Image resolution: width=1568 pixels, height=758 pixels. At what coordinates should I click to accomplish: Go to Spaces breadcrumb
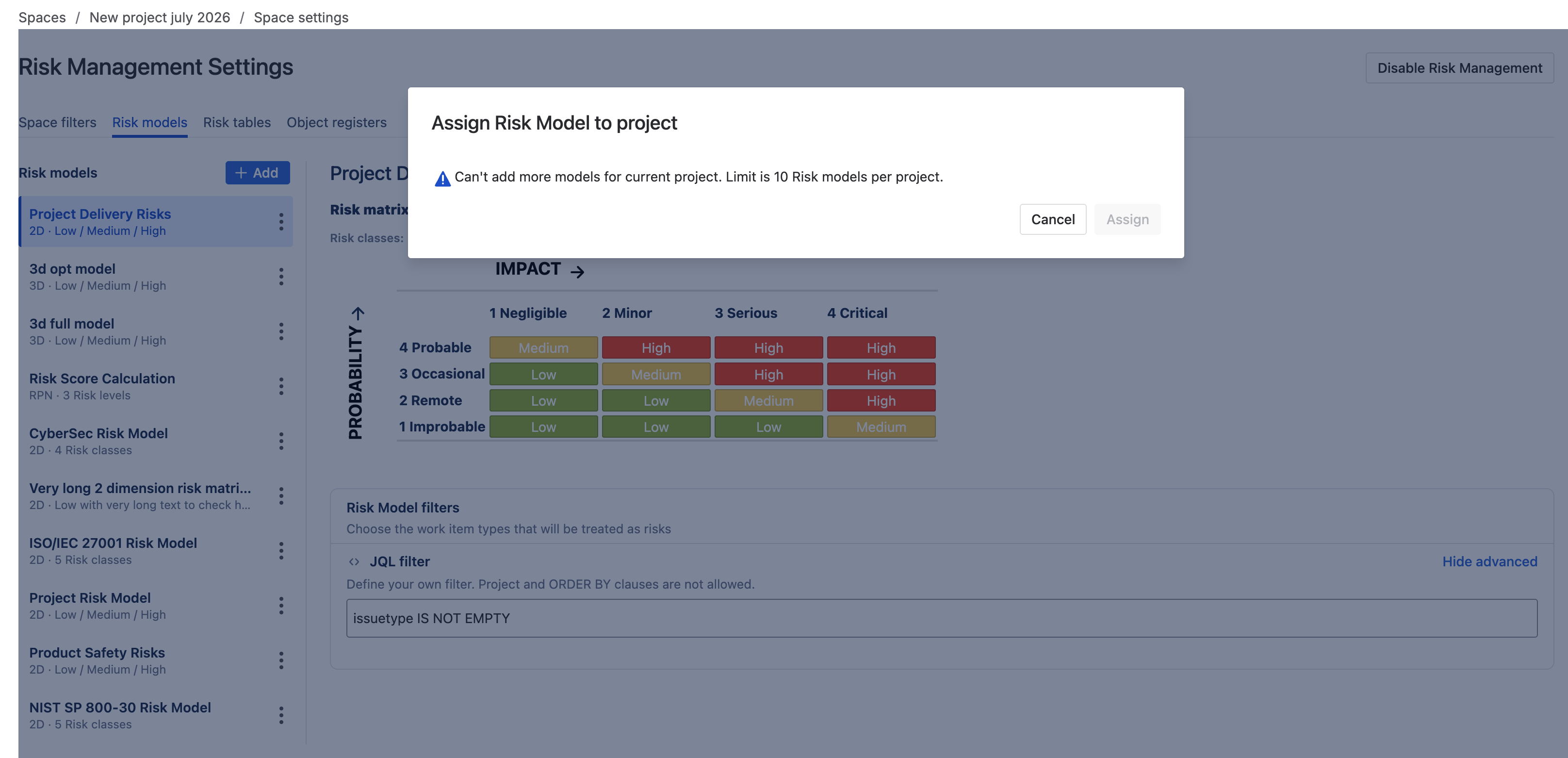[x=42, y=17]
